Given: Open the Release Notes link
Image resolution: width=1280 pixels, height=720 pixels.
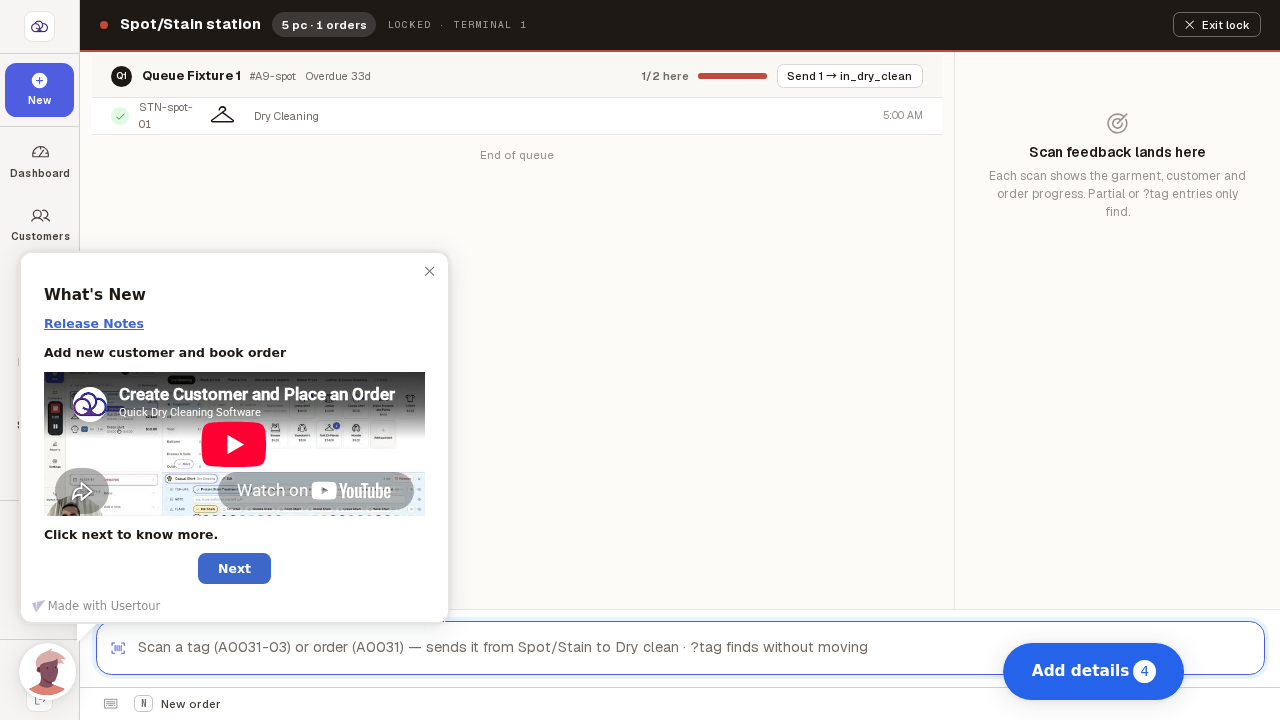Looking at the screenshot, I should 94,323.
